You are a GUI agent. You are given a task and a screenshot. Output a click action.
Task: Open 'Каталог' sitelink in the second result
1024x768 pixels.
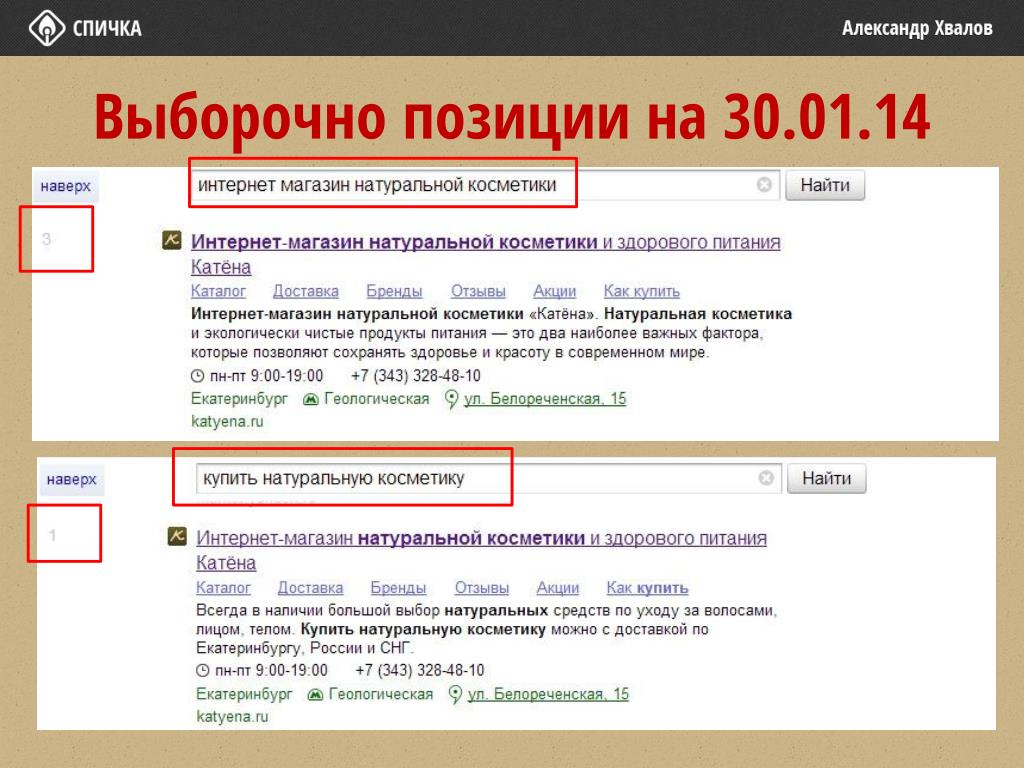223,588
